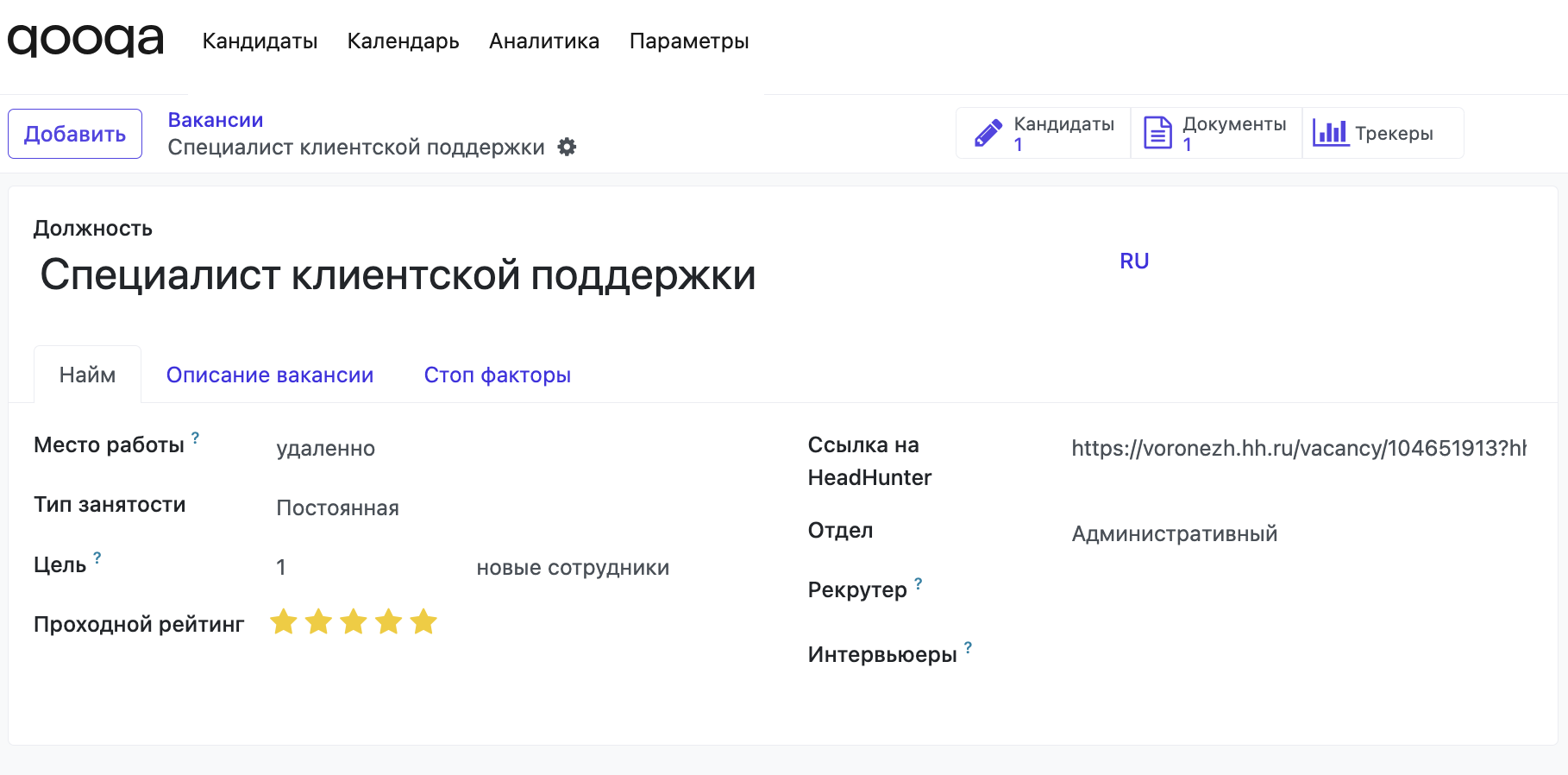Select the fifth rating star
1568x775 pixels.
[x=423, y=621]
